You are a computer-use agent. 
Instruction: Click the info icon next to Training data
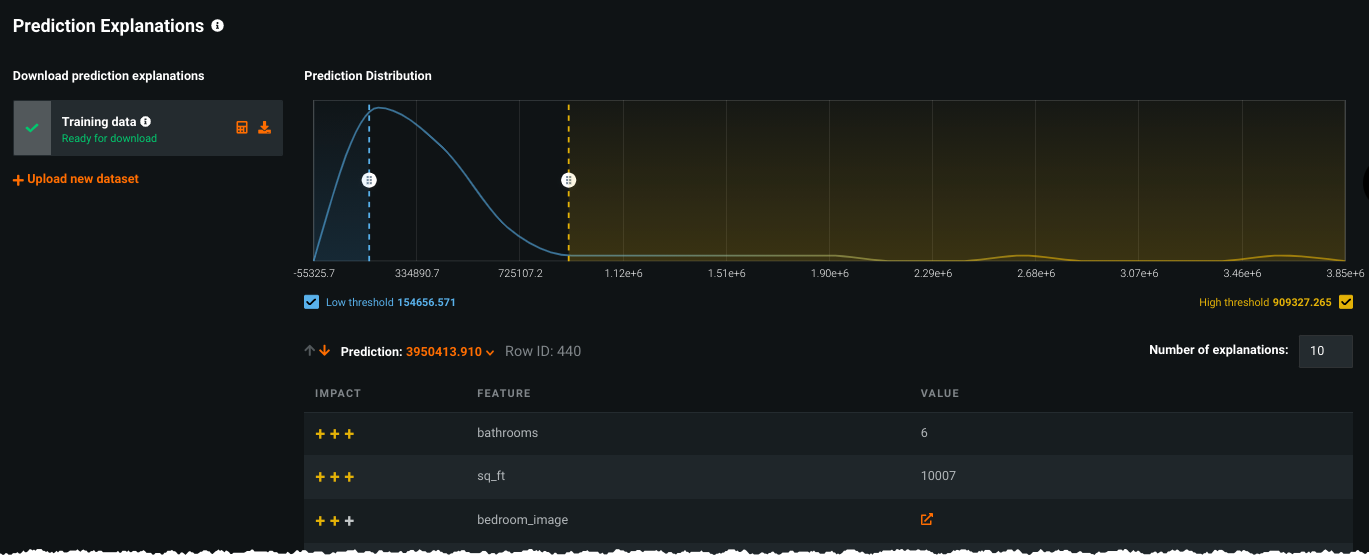pyautogui.click(x=146, y=122)
